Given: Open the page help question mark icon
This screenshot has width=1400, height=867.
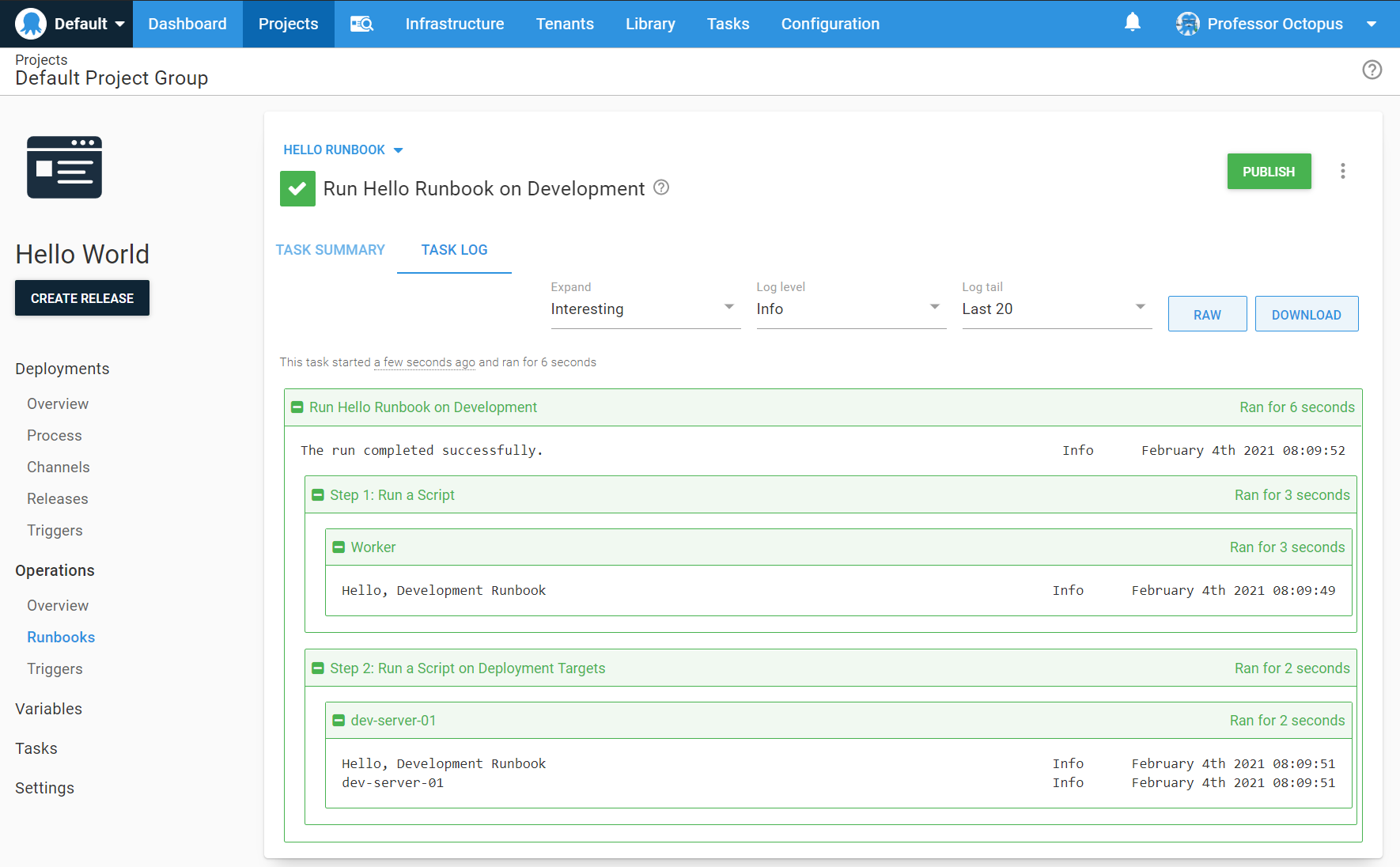Looking at the screenshot, I should [x=1372, y=70].
